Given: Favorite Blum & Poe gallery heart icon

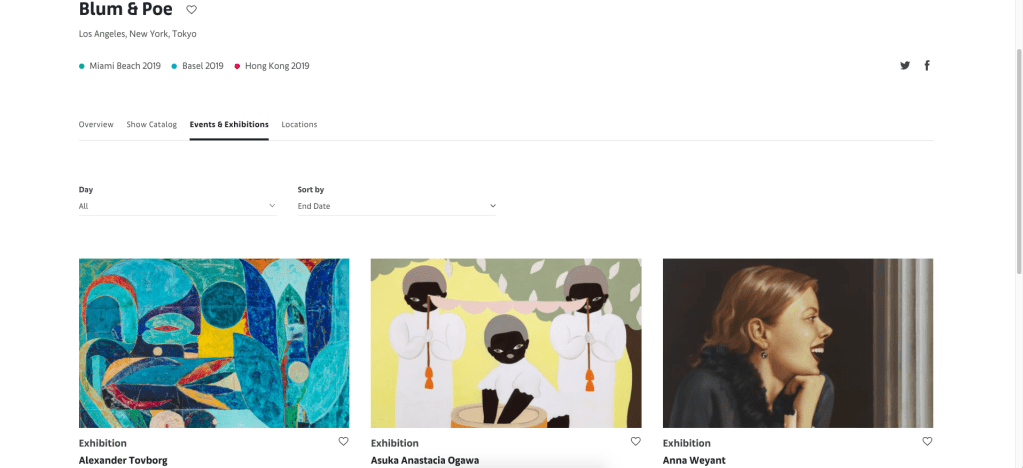Looking at the screenshot, I should pyautogui.click(x=192, y=10).
